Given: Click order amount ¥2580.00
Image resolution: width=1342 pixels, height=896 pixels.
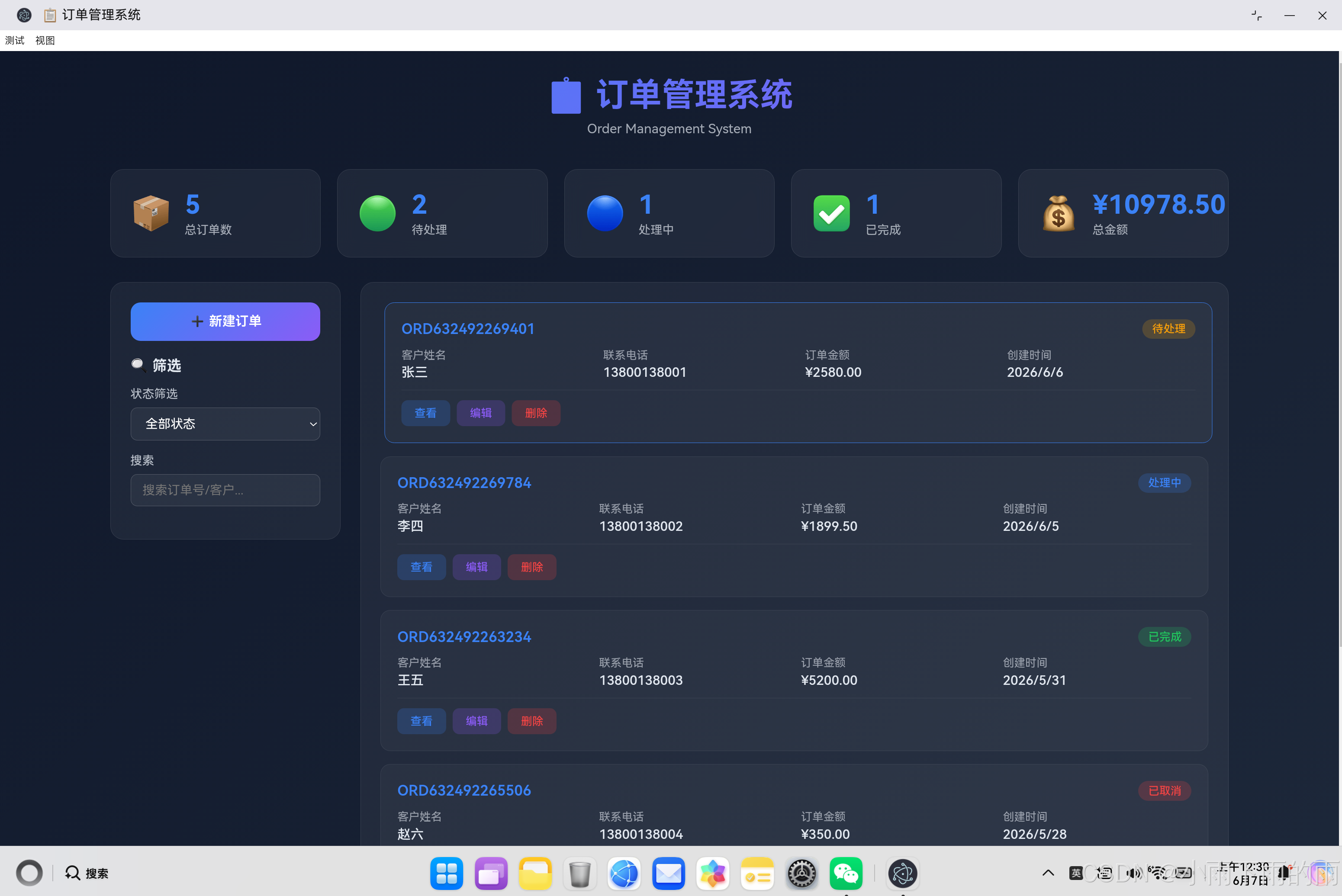Looking at the screenshot, I should click(x=833, y=373).
